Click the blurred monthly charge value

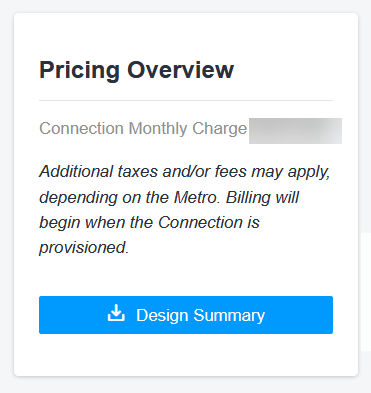295,131
